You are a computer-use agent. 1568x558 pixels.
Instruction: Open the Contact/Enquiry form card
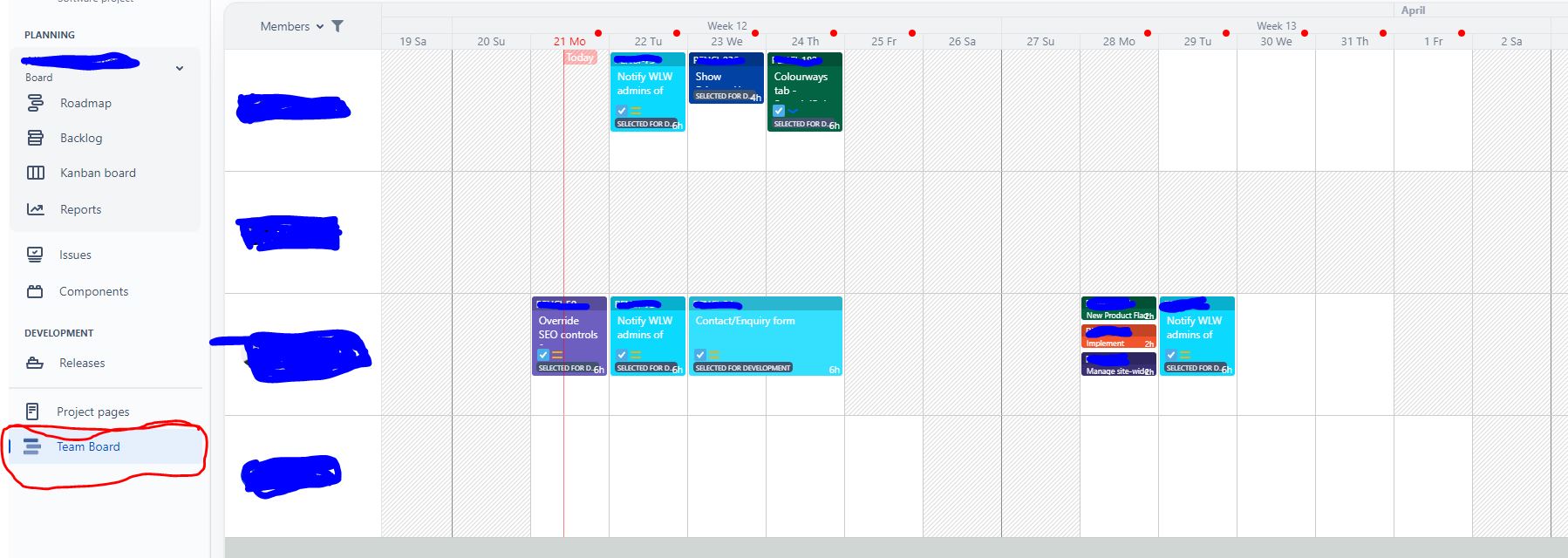(766, 336)
